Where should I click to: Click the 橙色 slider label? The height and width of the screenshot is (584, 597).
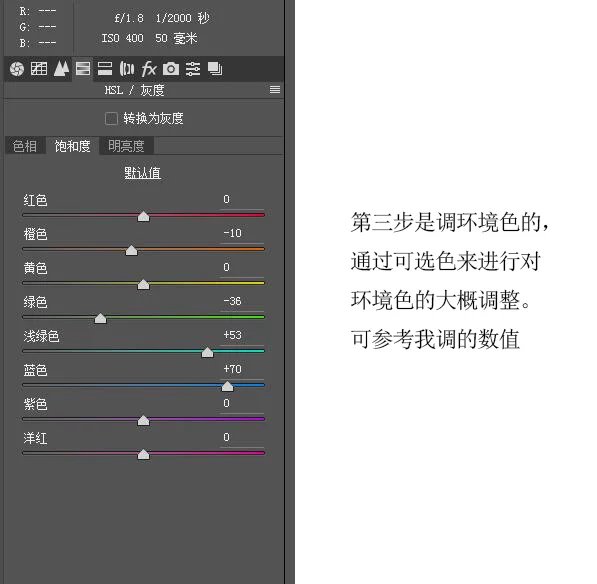(35, 234)
